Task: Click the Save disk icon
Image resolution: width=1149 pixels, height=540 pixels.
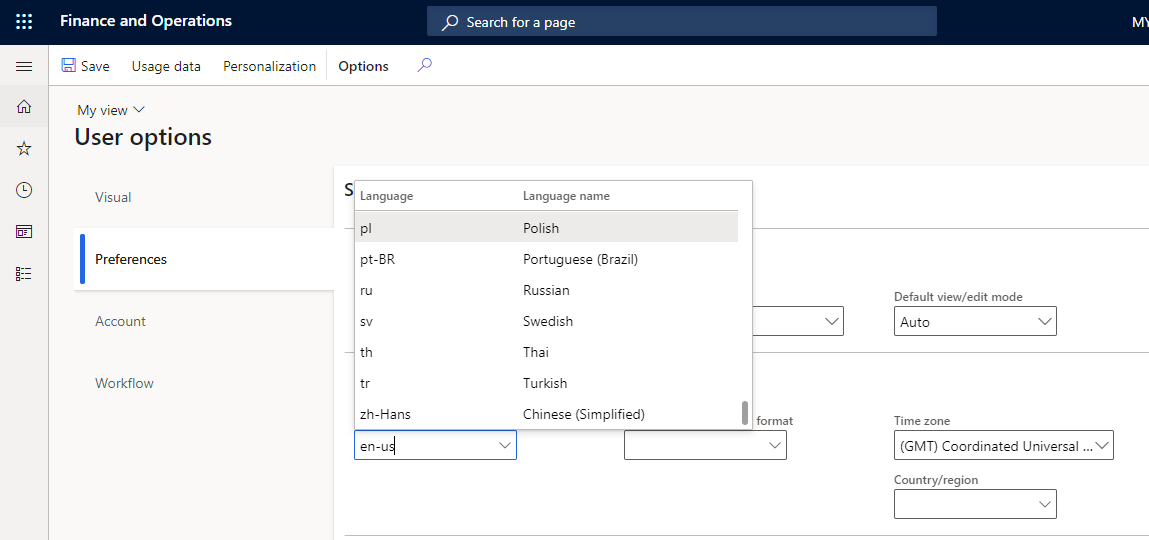Action: (x=68, y=66)
